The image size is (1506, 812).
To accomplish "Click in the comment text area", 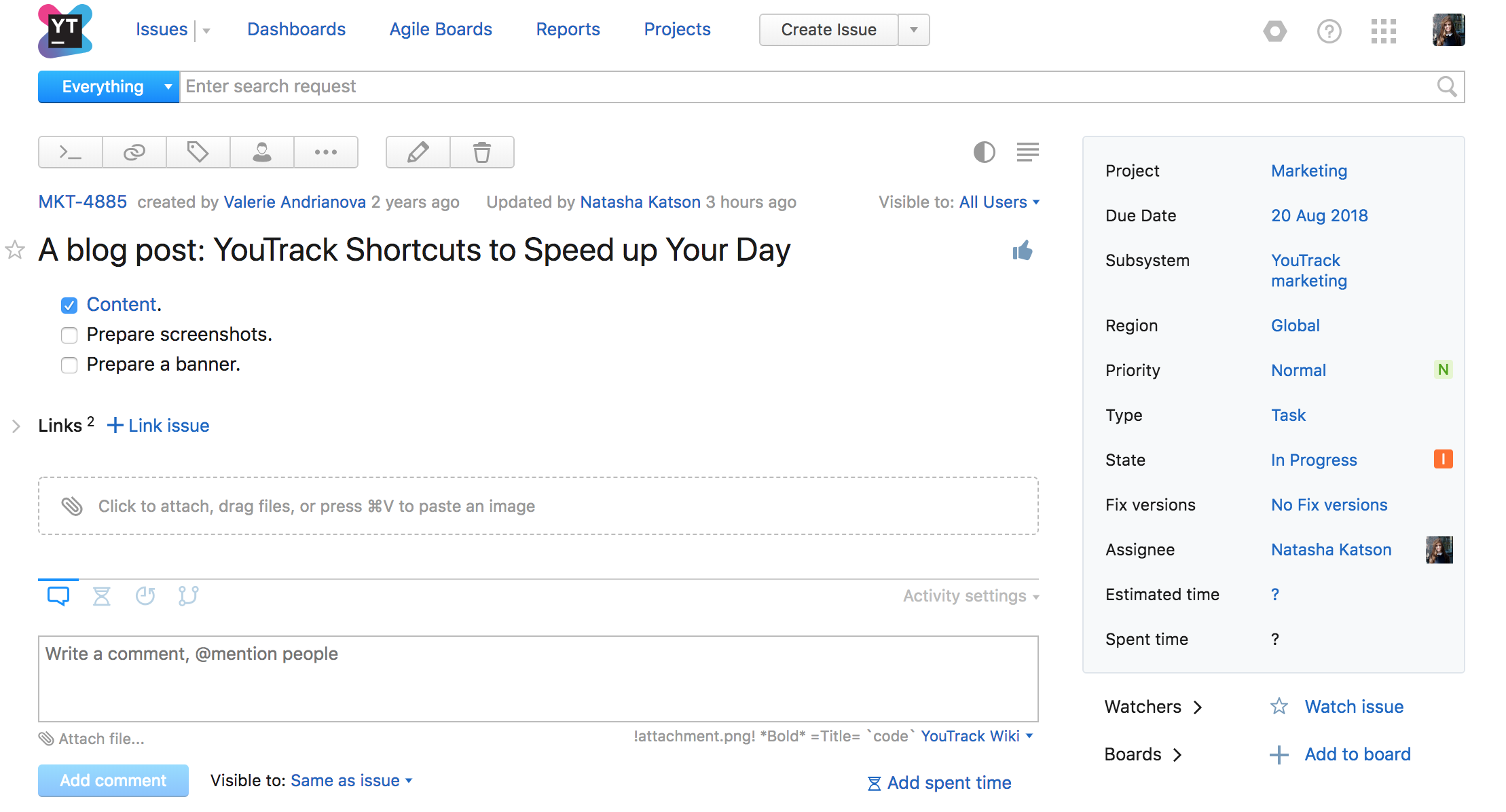I will tap(538, 679).
